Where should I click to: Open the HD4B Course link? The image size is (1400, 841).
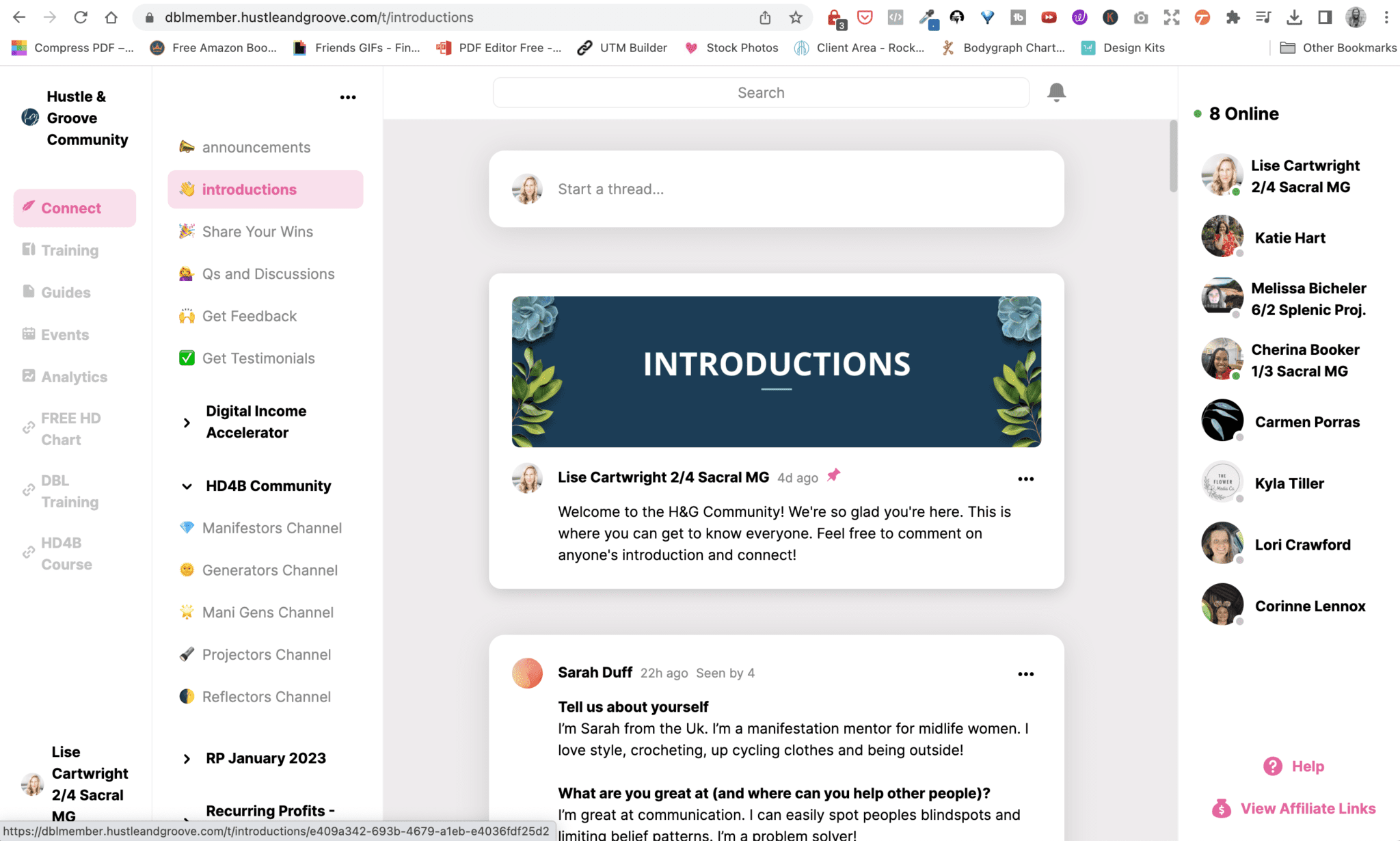tap(66, 553)
